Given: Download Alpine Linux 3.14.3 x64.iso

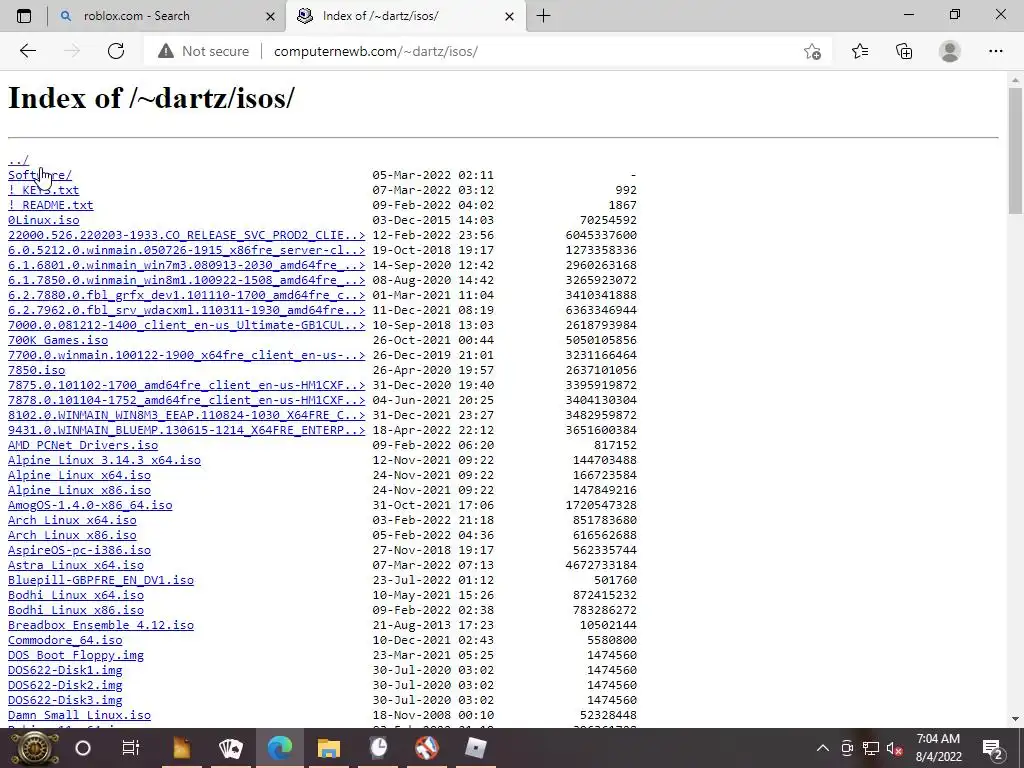Looking at the screenshot, I should 104,460.
